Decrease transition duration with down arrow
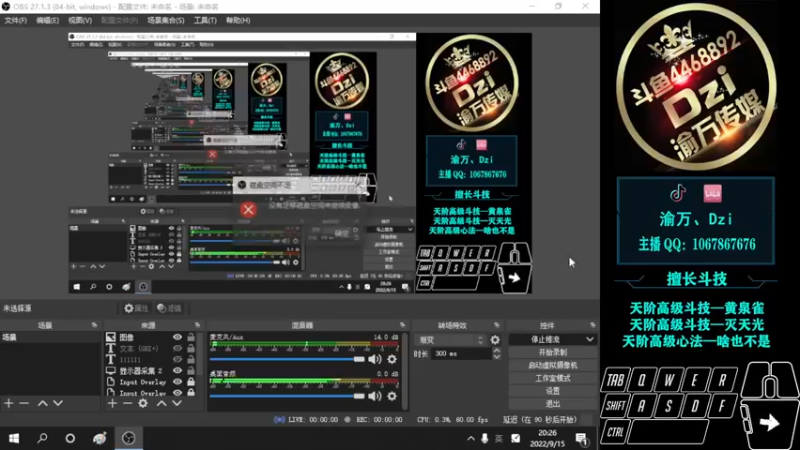The image size is (800, 450). point(497,357)
